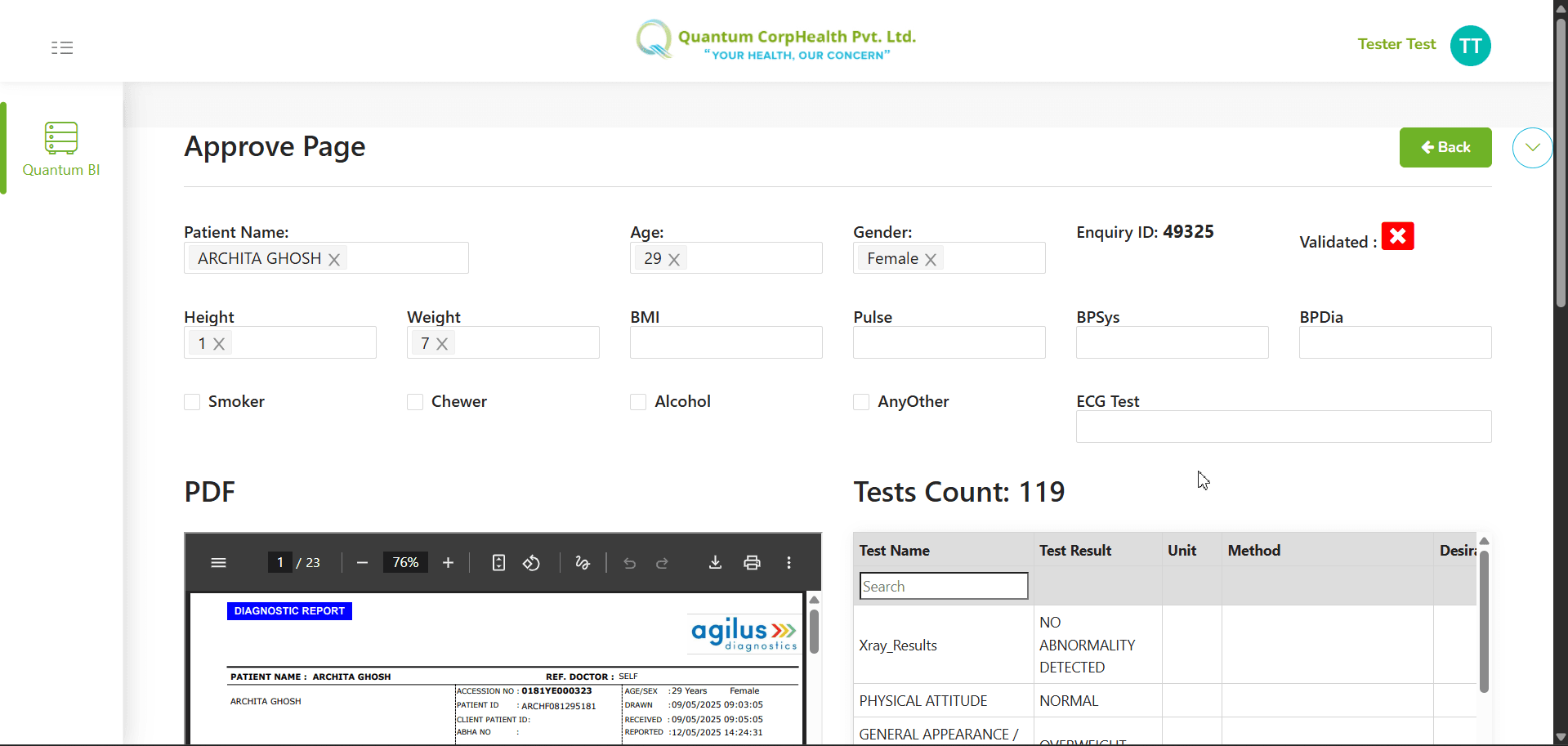The width and height of the screenshot is (1568, 746).
Task: Open PDF viewer more actions menu
Action: (788, 562)
